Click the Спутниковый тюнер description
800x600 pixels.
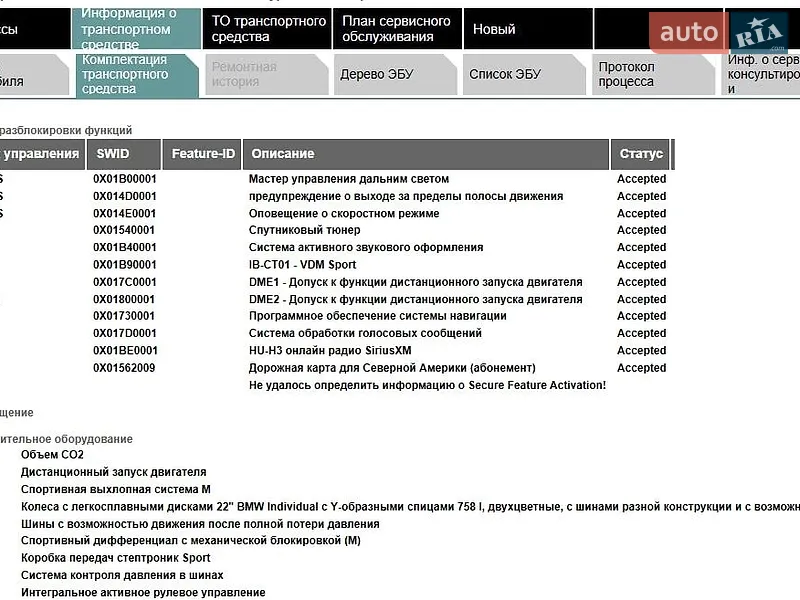coord(305,230)
